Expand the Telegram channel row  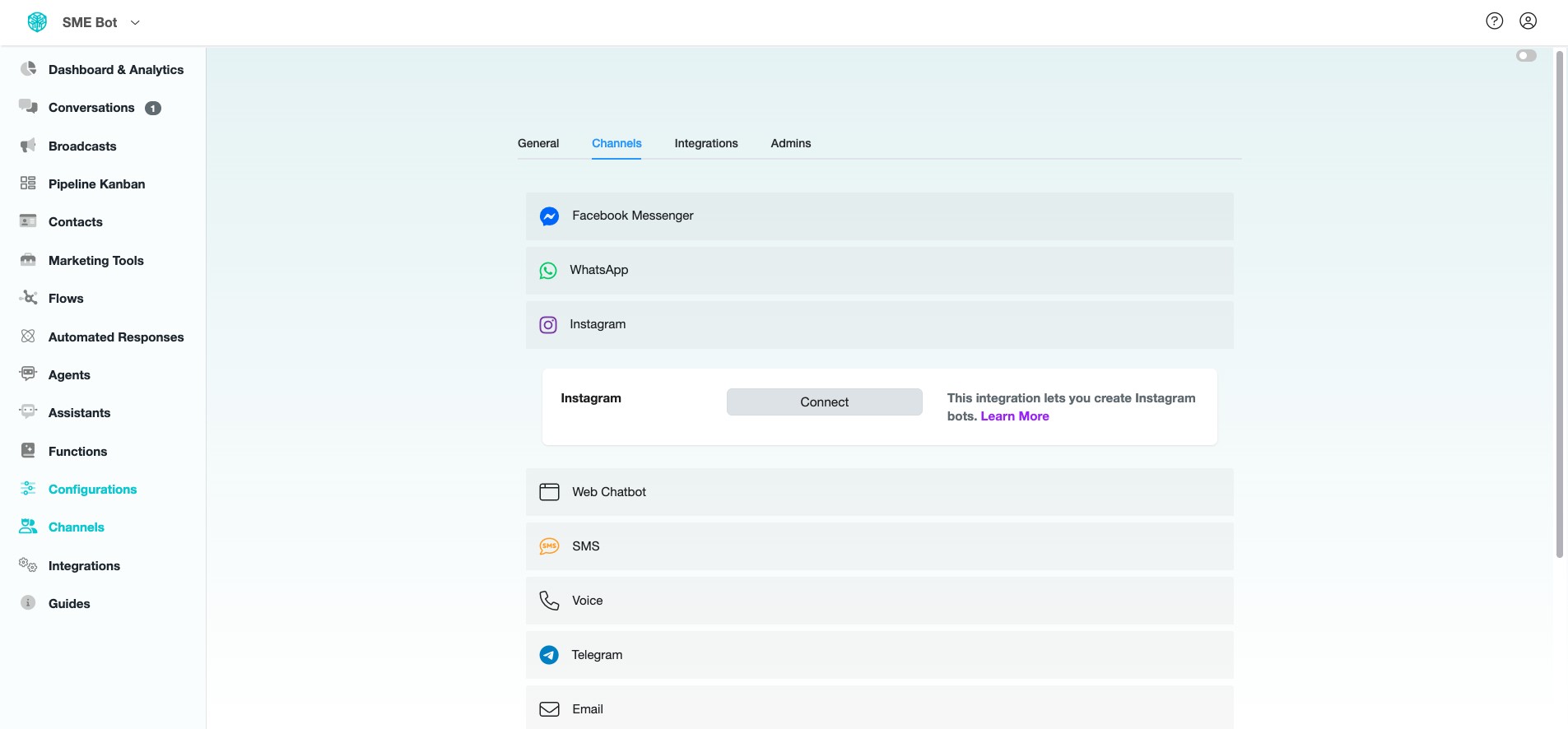pos(879,655)
